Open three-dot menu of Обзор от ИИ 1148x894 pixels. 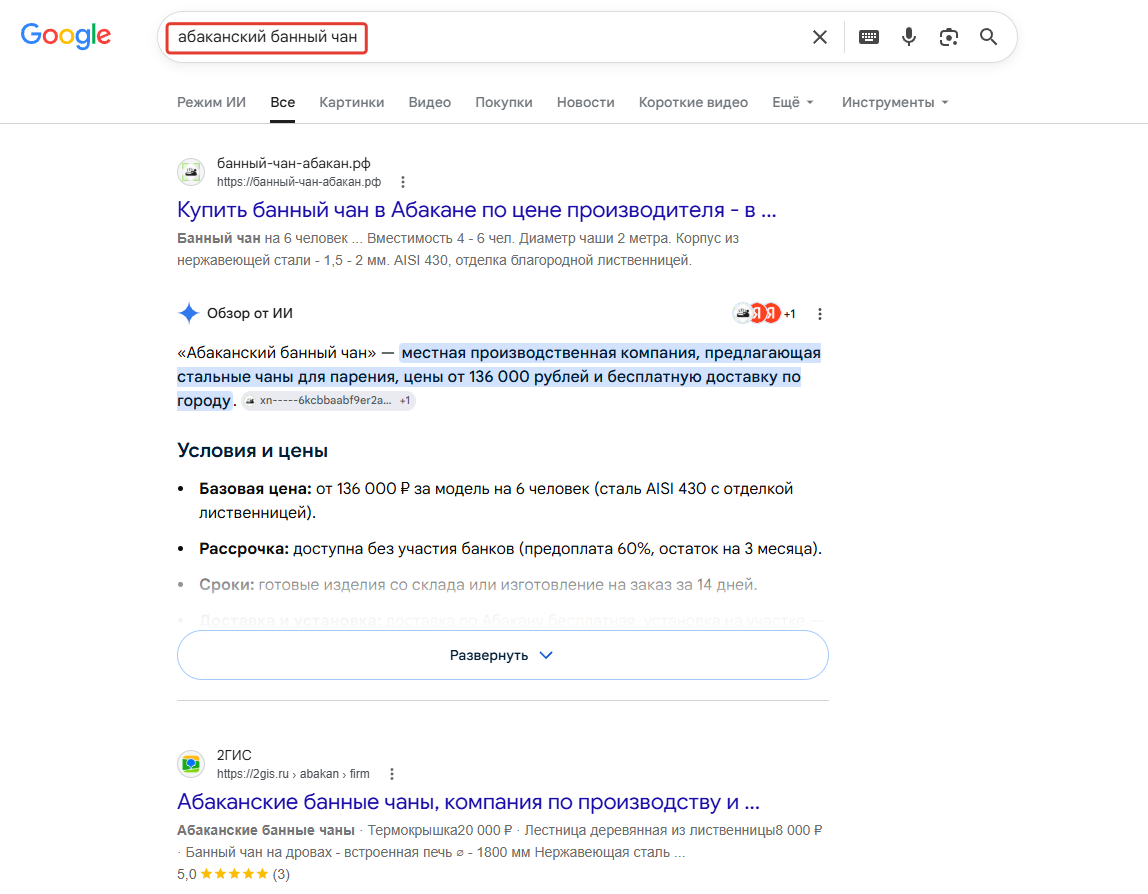[820, 313]
